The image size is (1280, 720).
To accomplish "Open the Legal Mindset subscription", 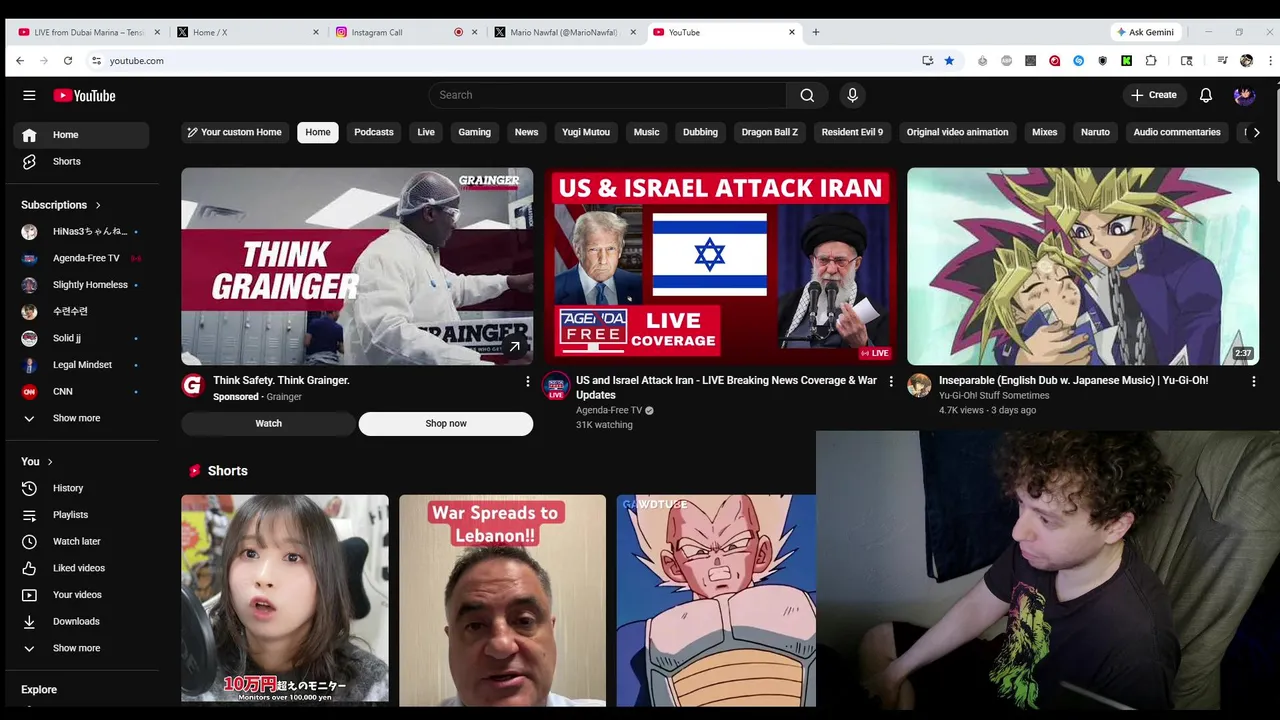I will [81, 365].
